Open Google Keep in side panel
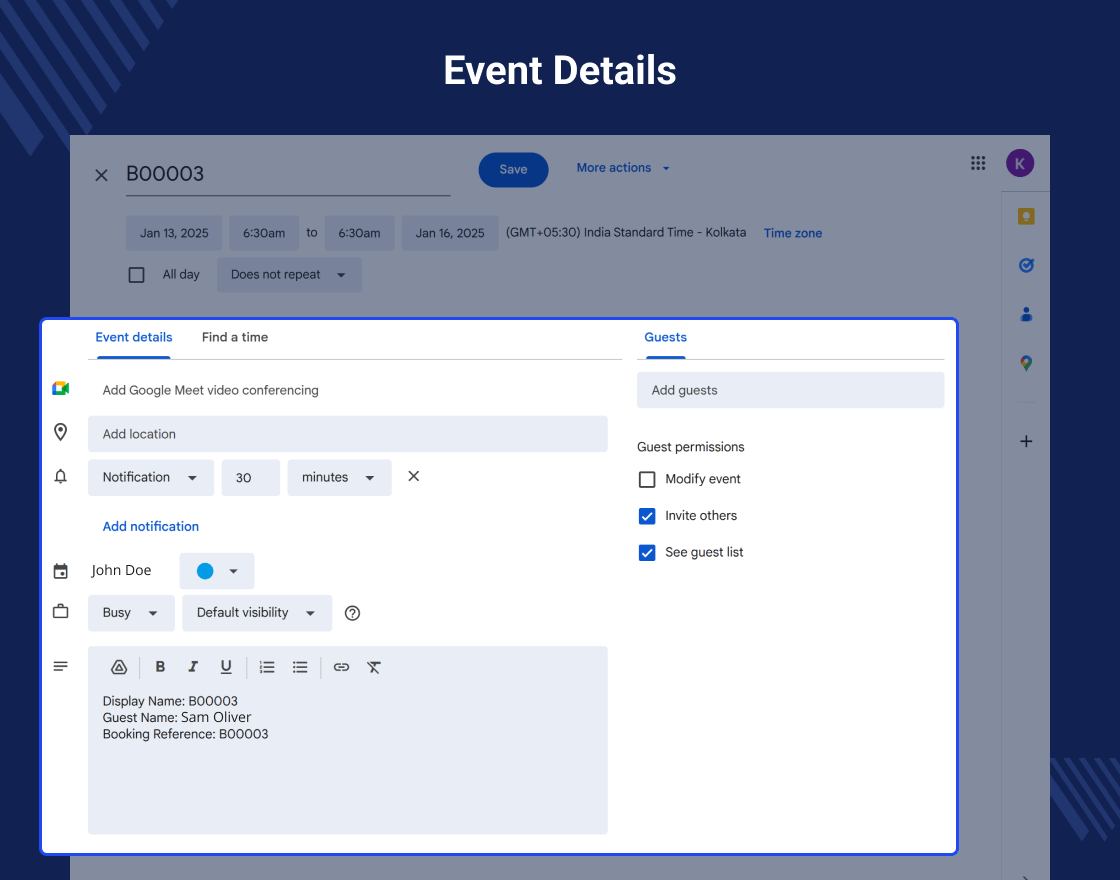 tap(1026, 216)
